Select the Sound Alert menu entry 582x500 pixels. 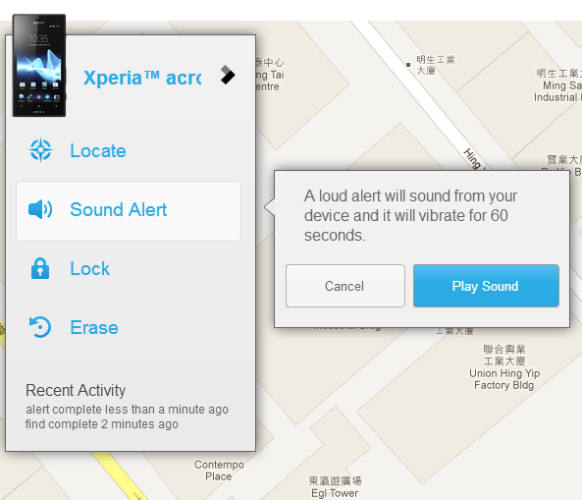tap(128, 211)
